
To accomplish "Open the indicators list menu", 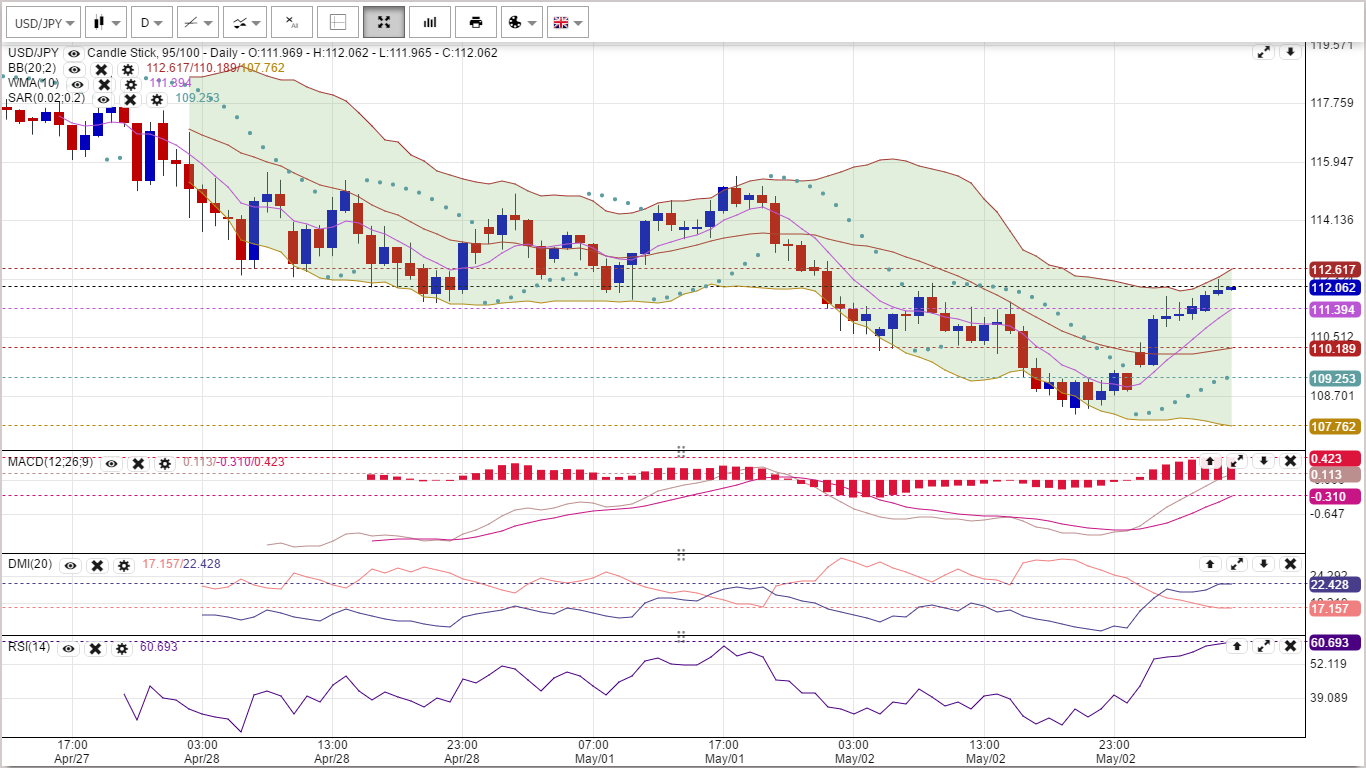I will click(243, 21).
